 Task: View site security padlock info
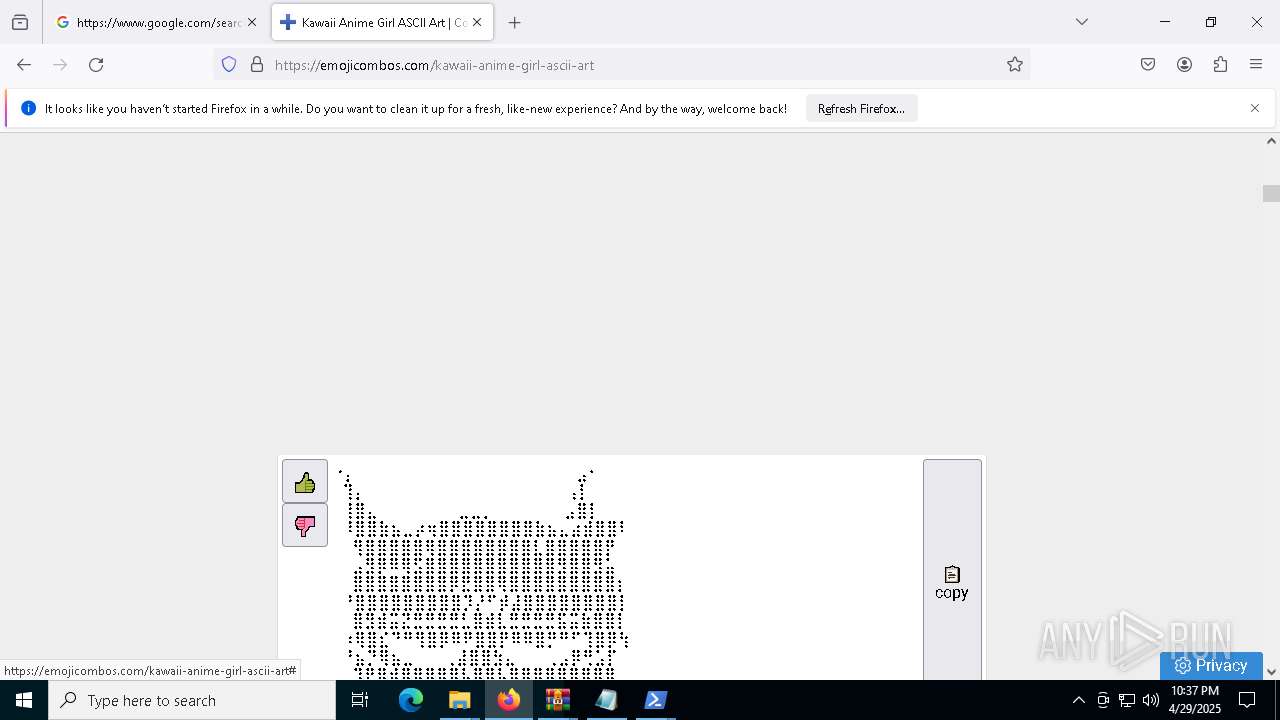click(257, 65)
